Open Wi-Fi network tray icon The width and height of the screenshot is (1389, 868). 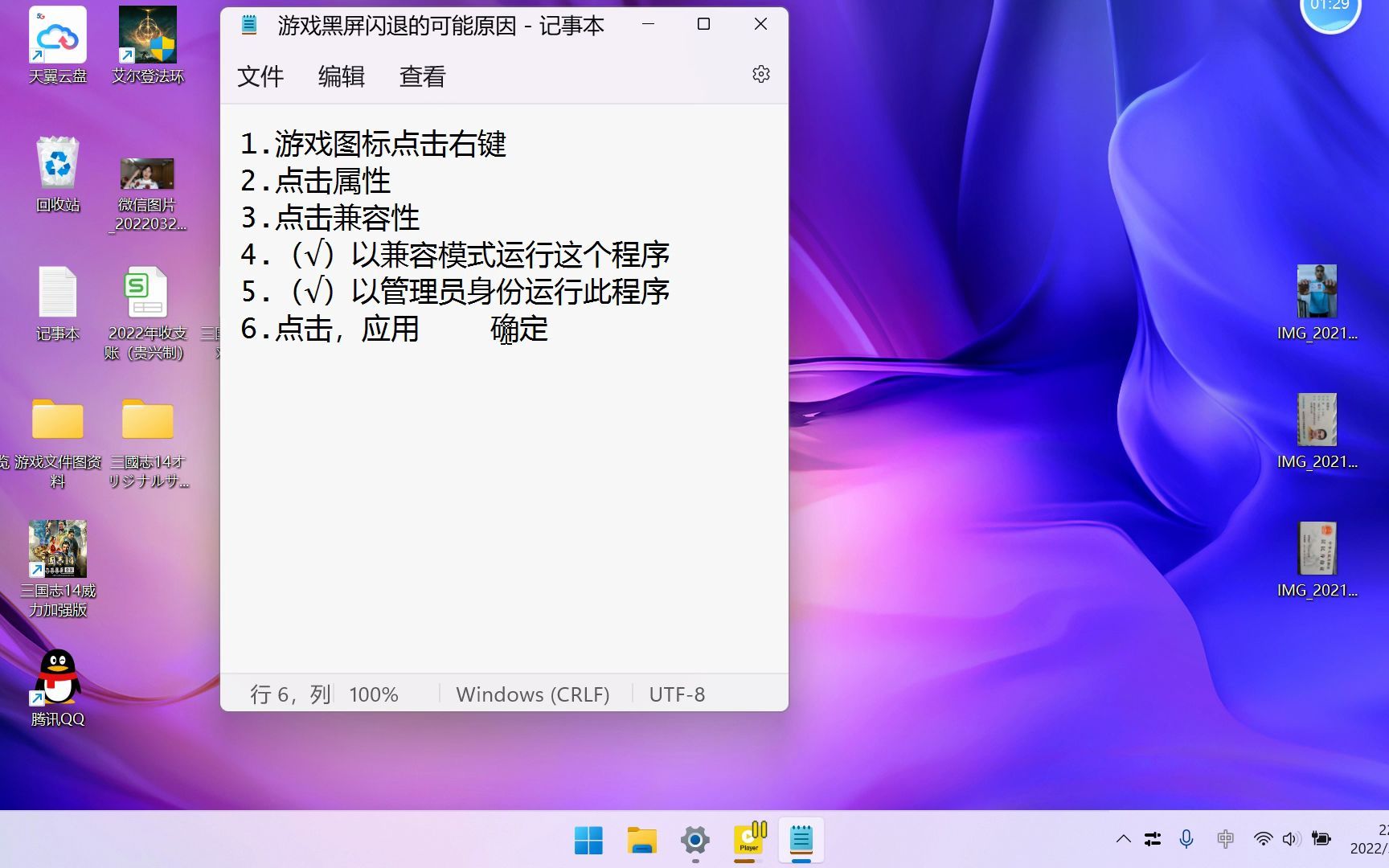tap(1263, 839)
